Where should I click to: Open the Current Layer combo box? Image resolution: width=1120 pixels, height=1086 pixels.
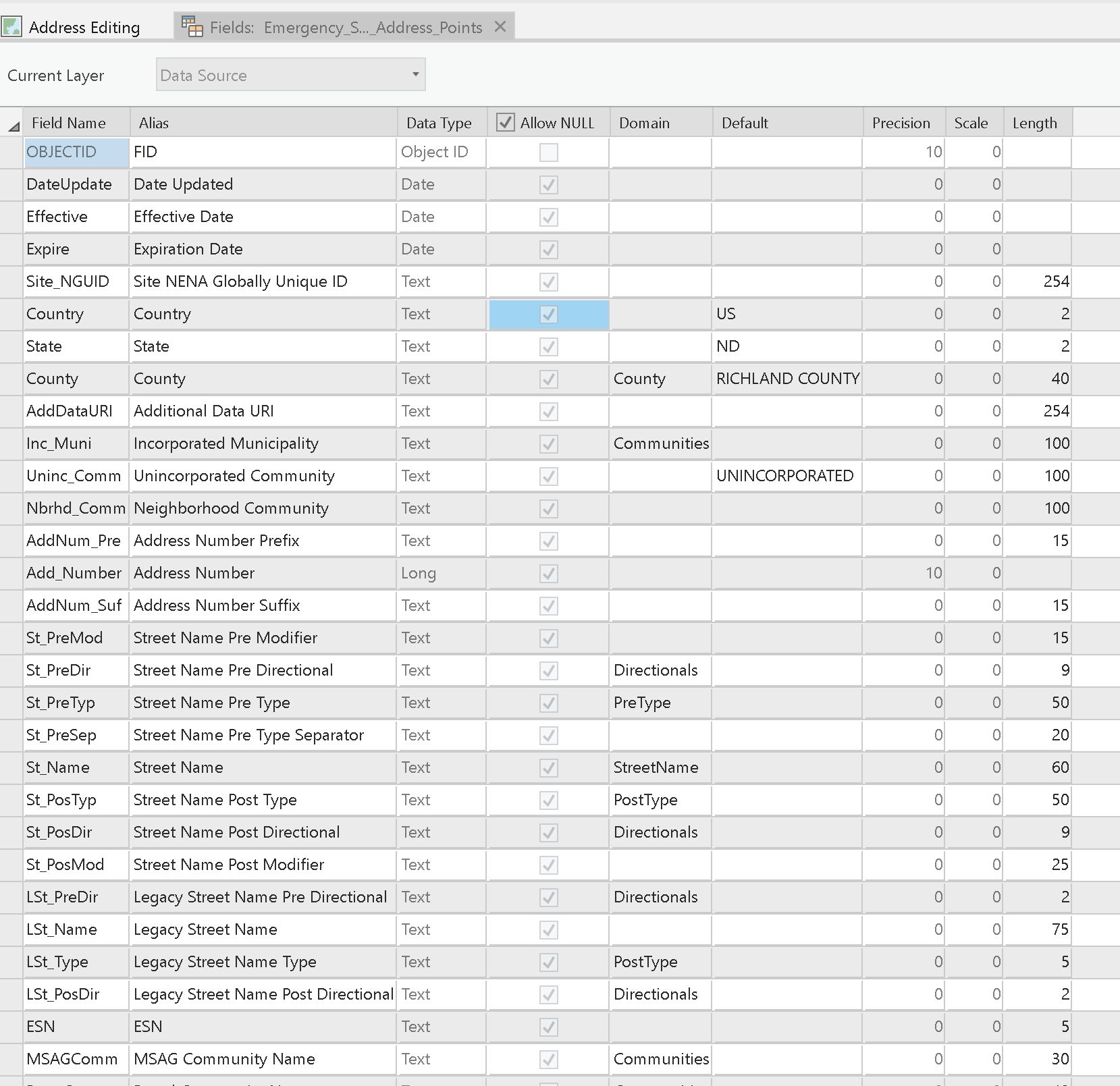click(x=290, y=75)
